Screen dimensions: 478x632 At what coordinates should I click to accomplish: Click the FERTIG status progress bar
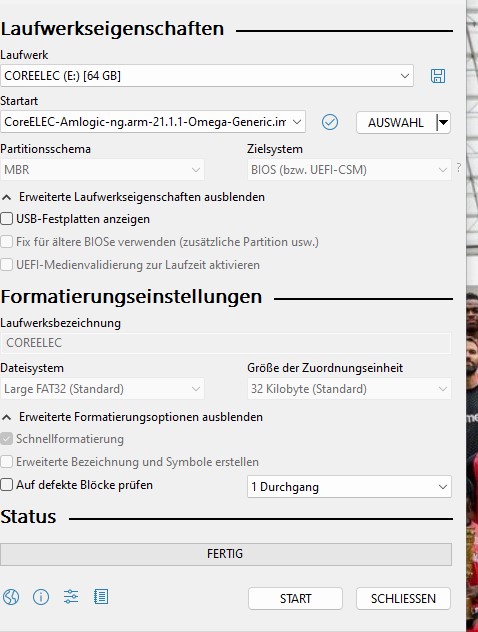pyautogui.click(x=226, y=554)
